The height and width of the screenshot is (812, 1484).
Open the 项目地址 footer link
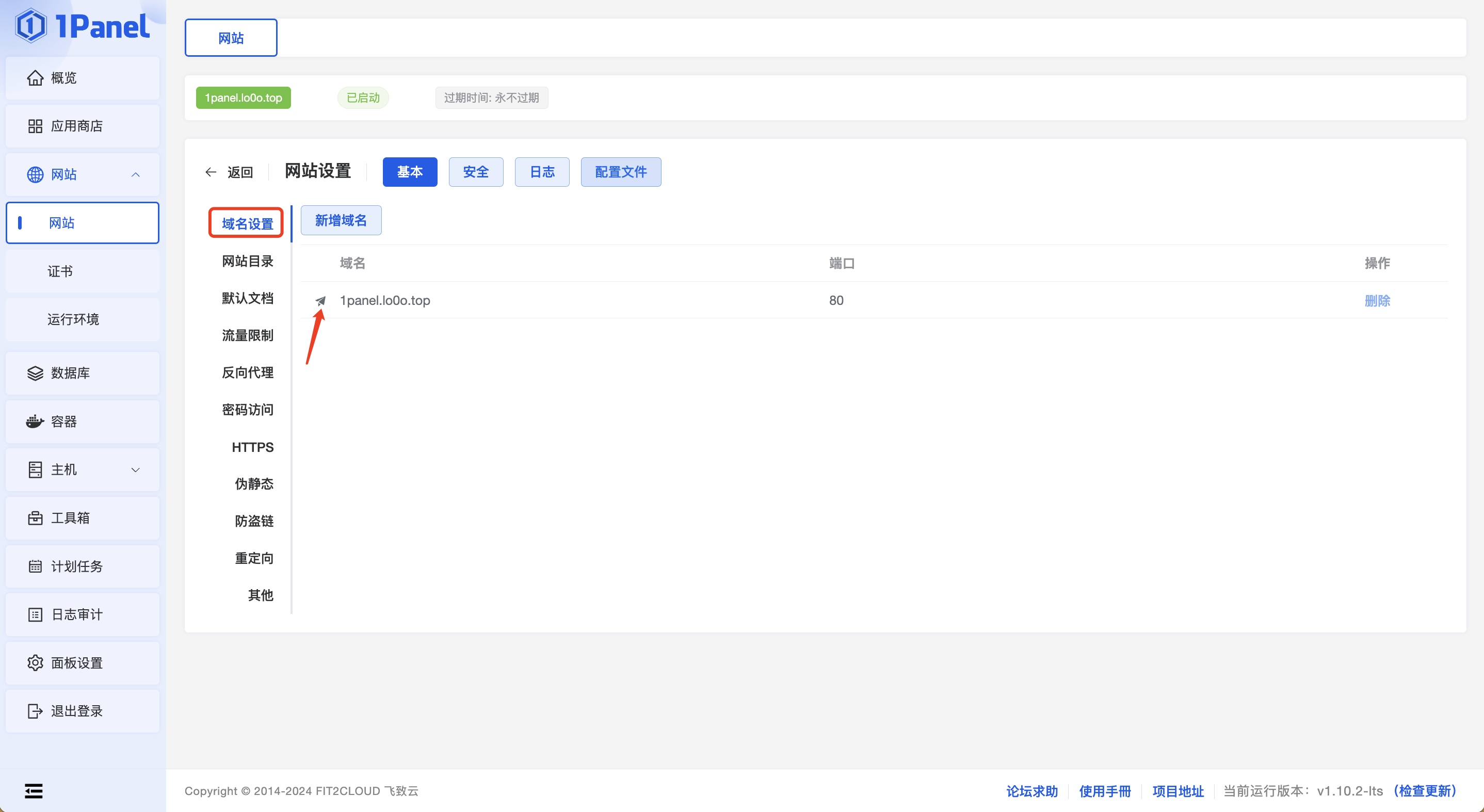pos(1178,791)
